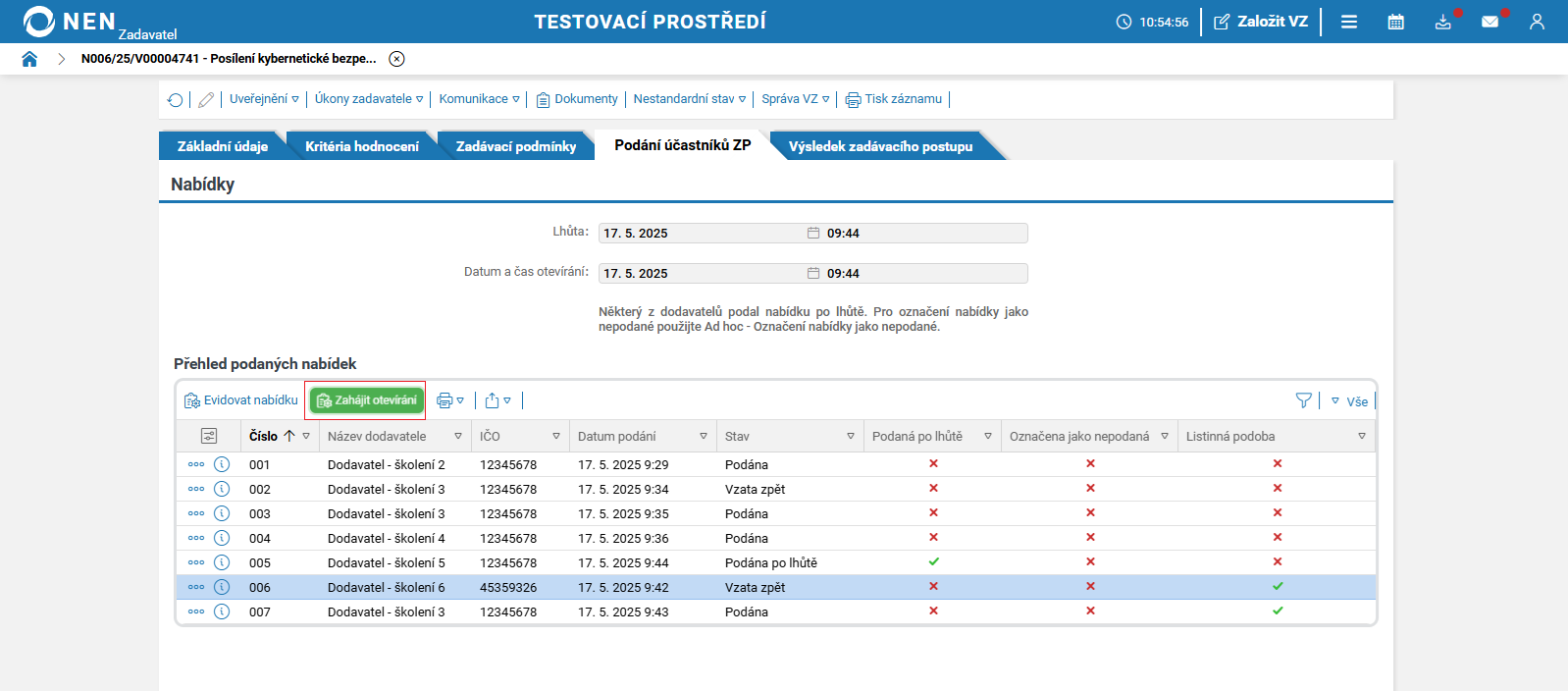The image size is (1568, 691).
Task: Click IČO value 45359326
Action: (508, 588)
